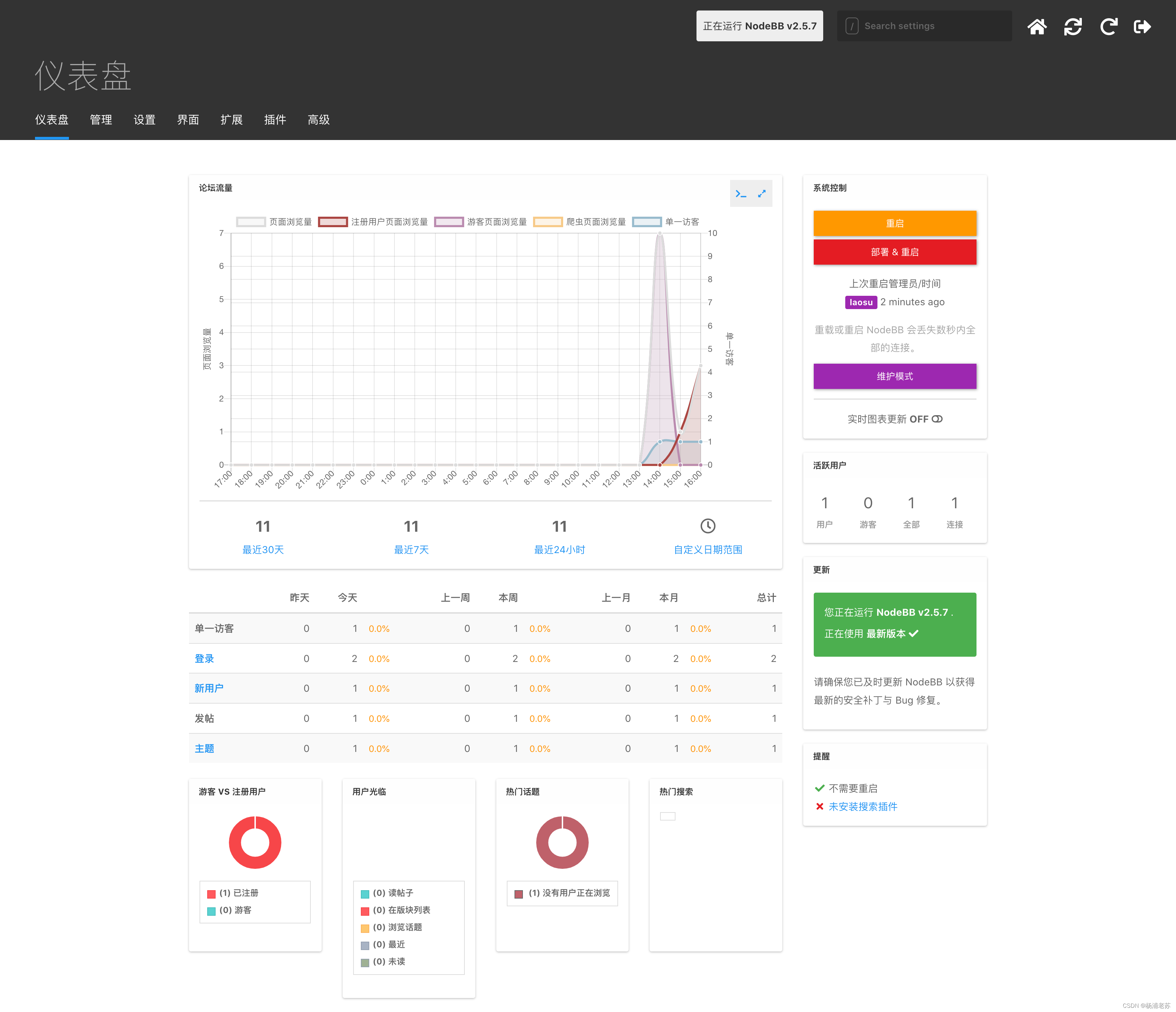Viewport: 1176px width, 1012px height.
Task: Click the 单一访客 row label
Action: 214,628
